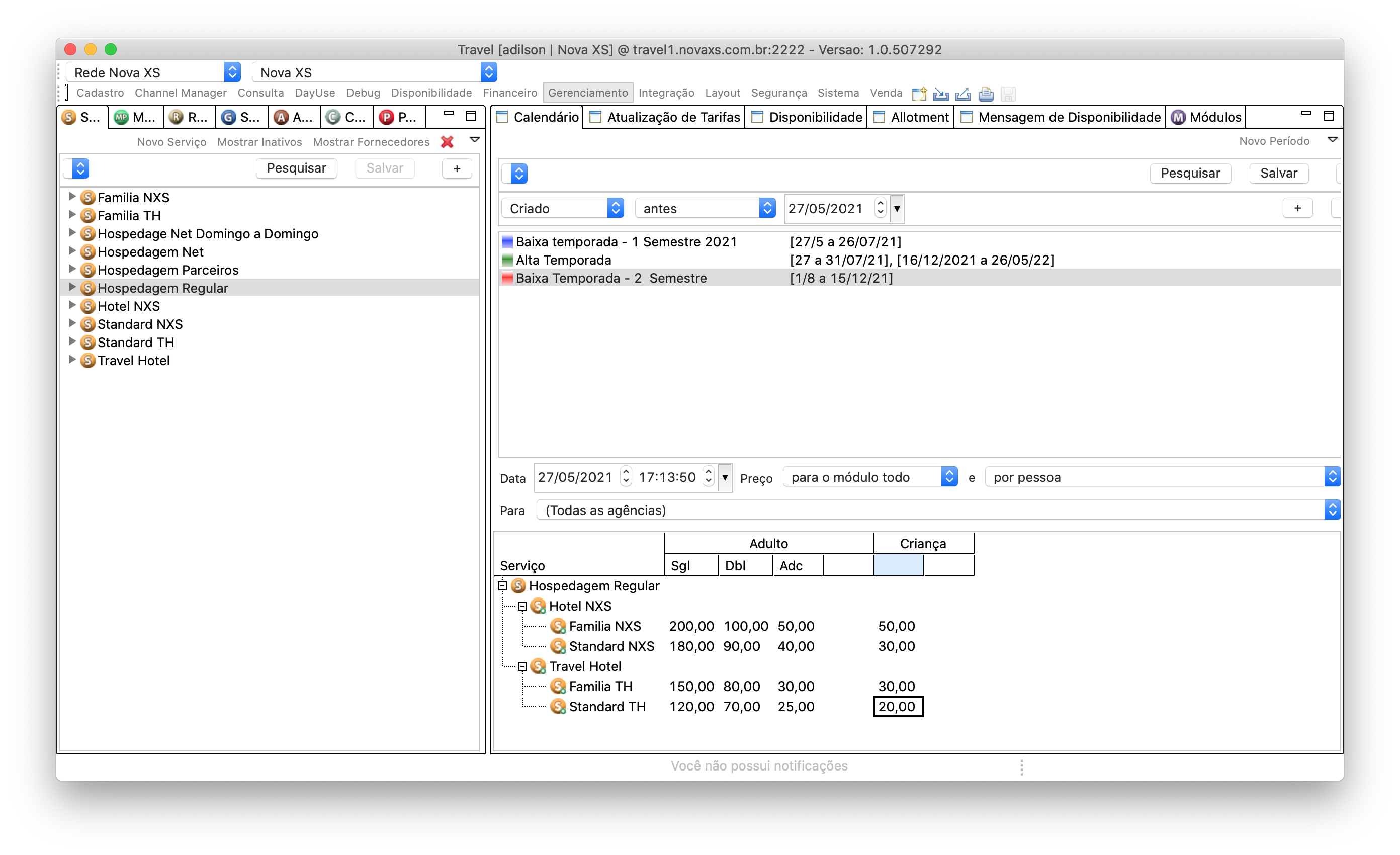Click the Novo Serviço link
The width and height of the screenshot is (1400, 855).
tap(171, 142)
